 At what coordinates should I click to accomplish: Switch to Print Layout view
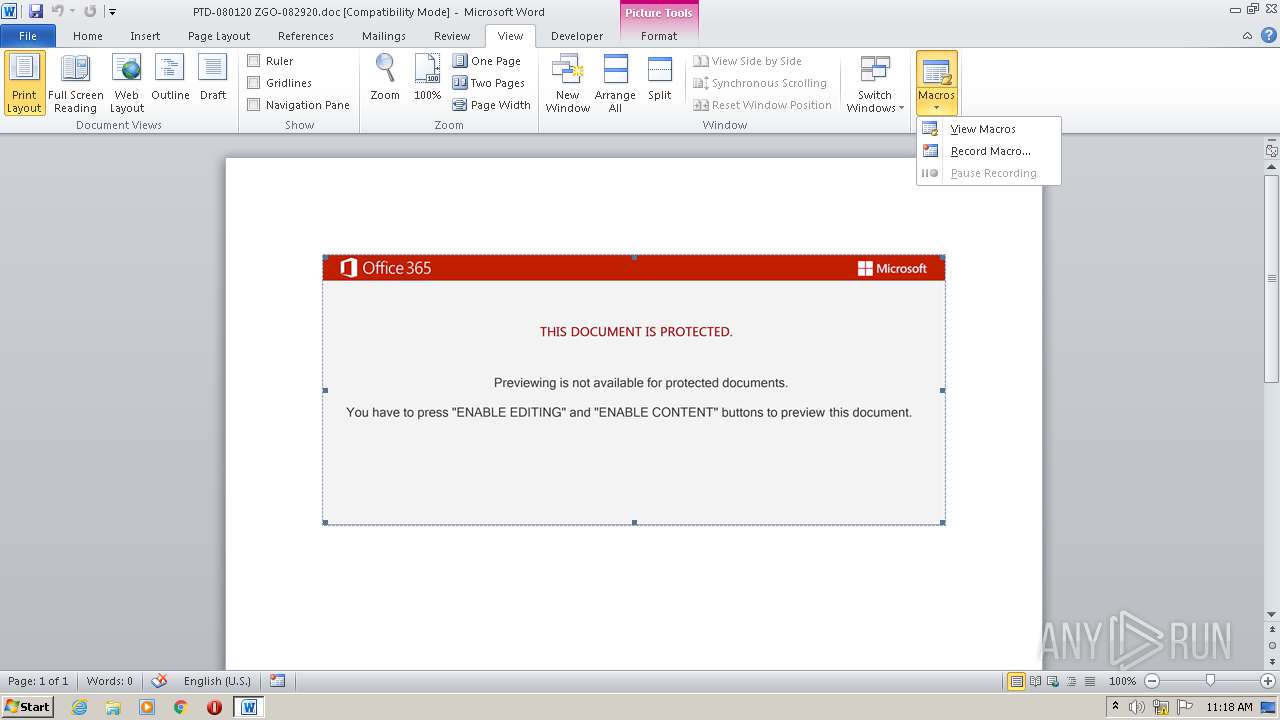point(24,83)
